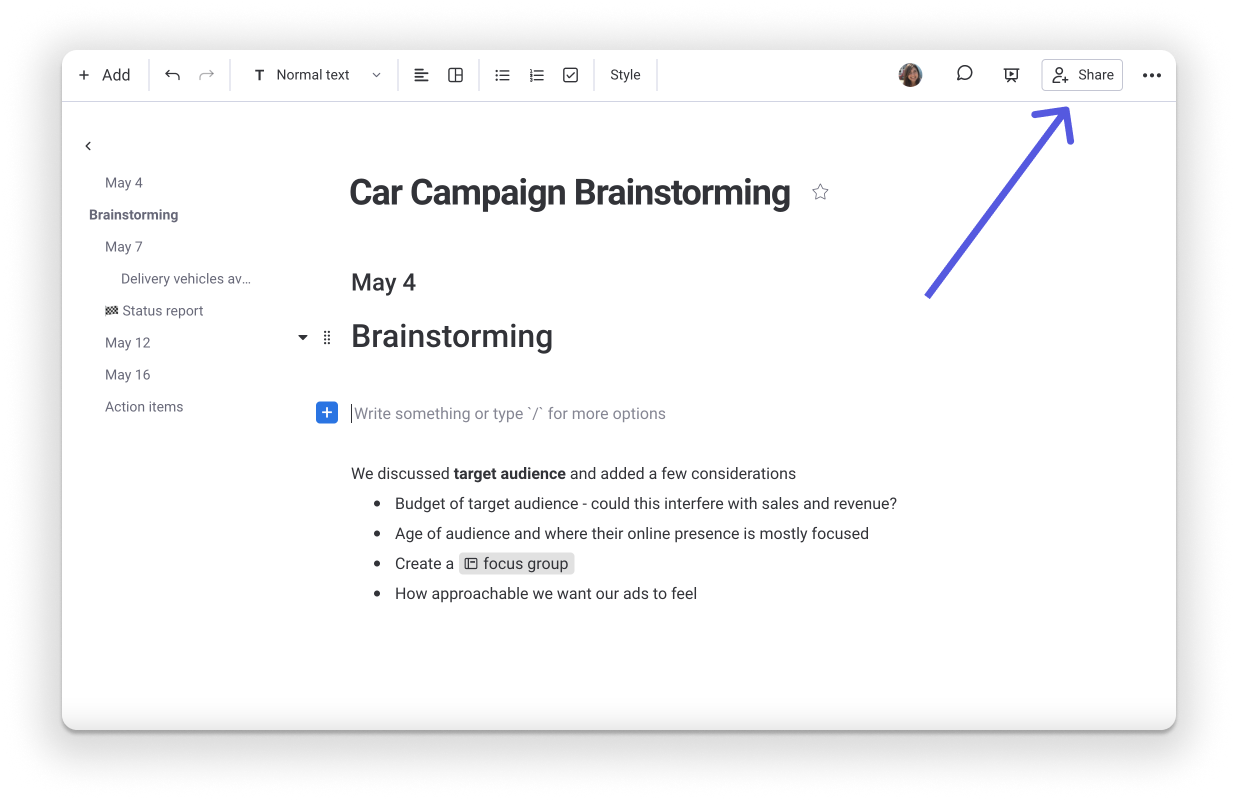Screen dimensions: 1234x800
Task: Collapse the sidebar with the chevron
Action: point(88,145)
